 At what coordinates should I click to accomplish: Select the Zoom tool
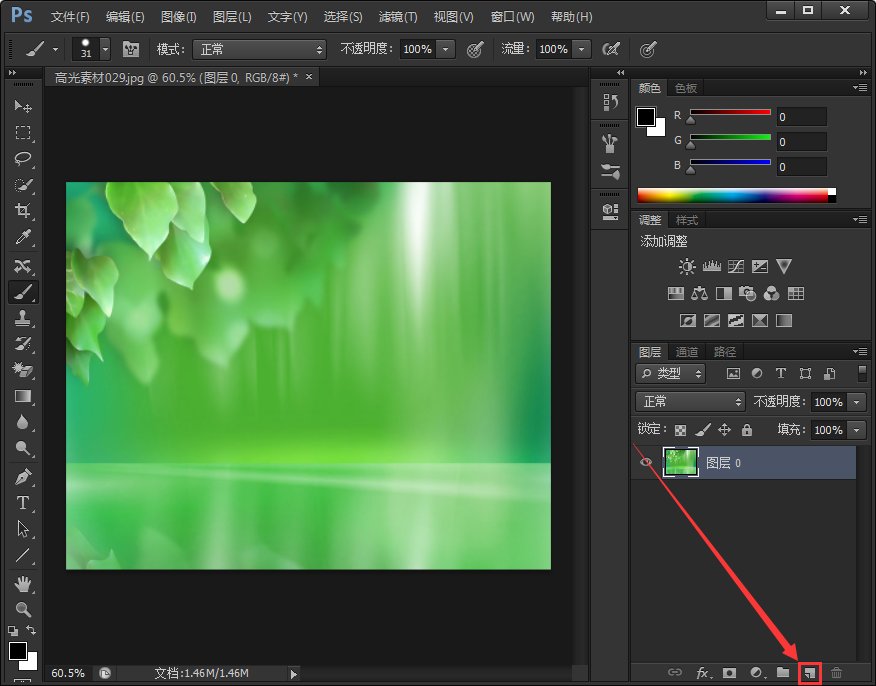point(22,609)
